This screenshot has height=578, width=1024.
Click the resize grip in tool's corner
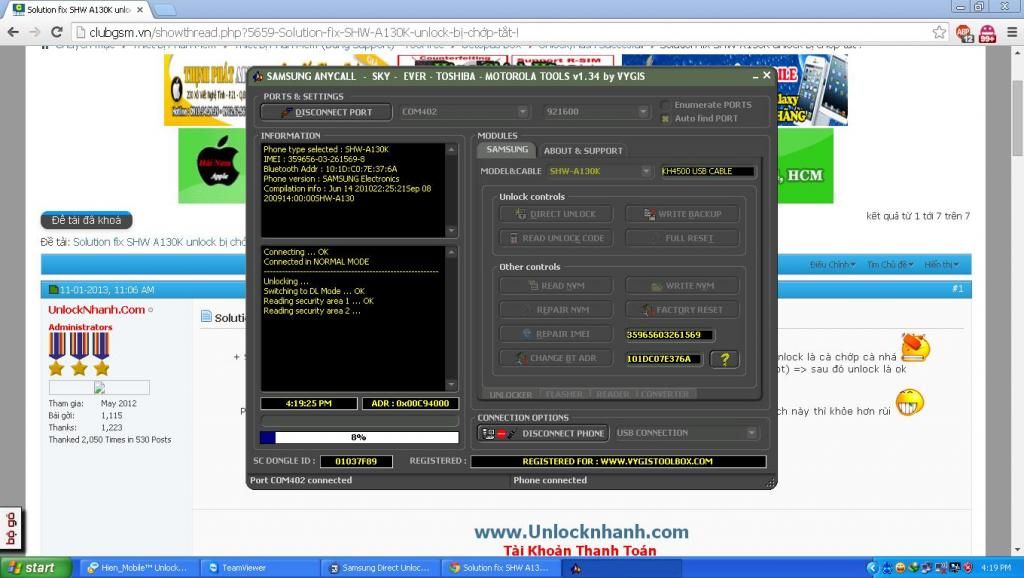point(771,483)
